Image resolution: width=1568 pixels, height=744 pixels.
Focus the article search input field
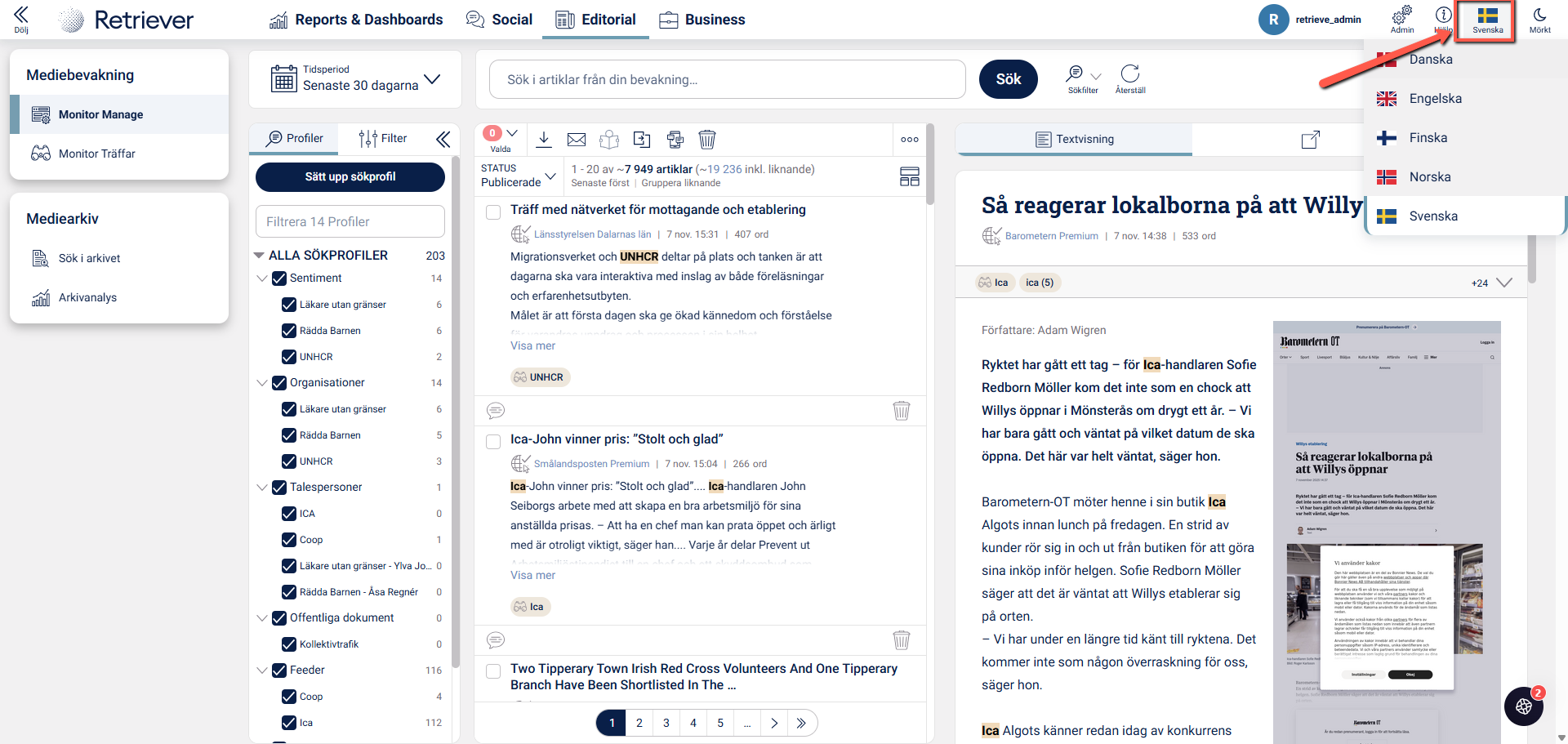[x=728, y=79]
